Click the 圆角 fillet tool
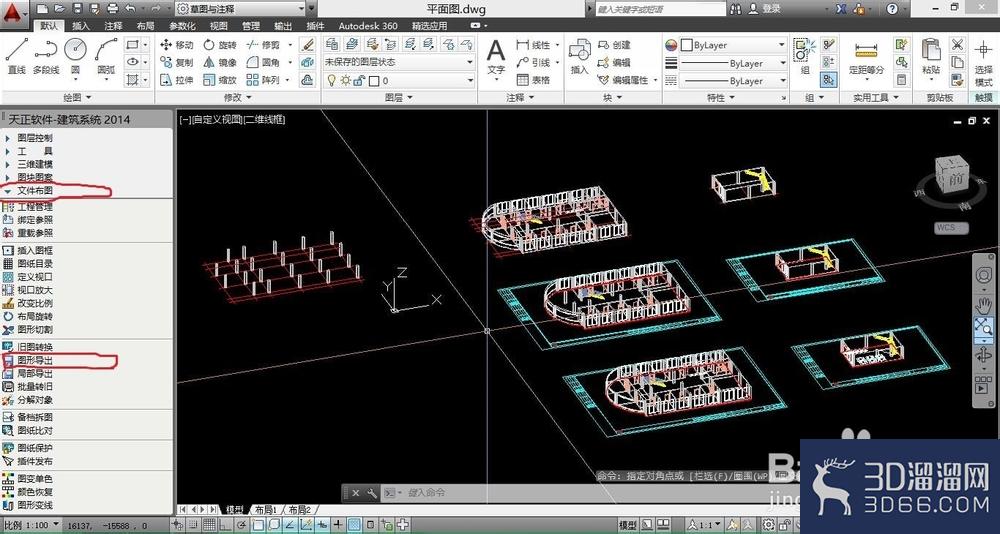Viewport: 1000px width, 534px height. point(263,63)
